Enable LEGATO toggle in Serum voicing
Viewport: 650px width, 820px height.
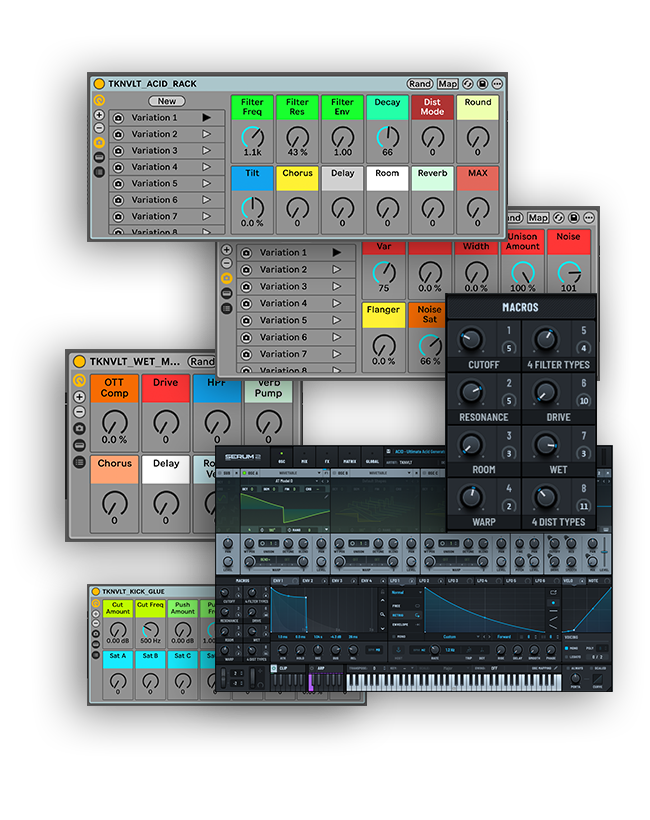566,657
